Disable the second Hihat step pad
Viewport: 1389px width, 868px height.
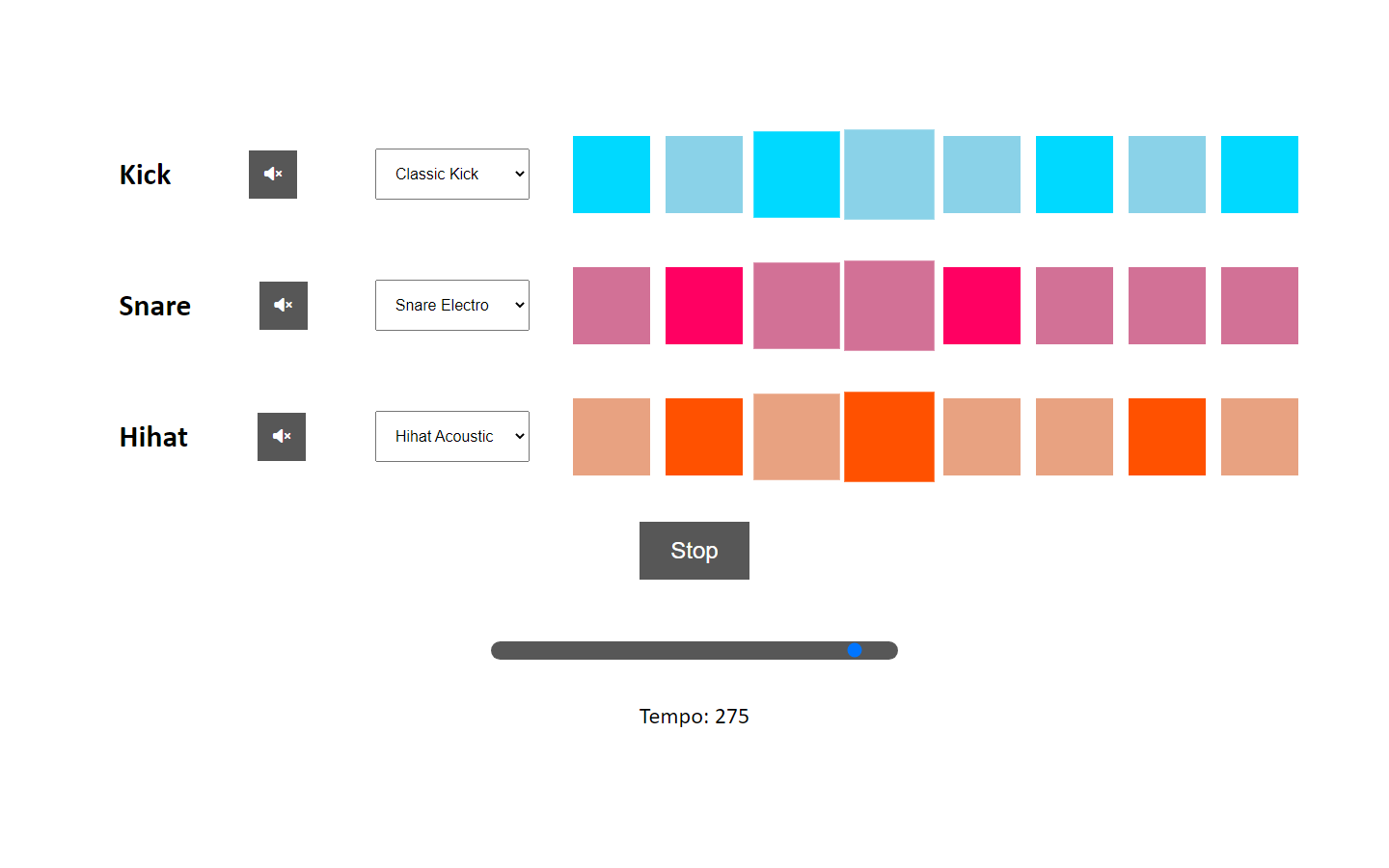point(704,437)
